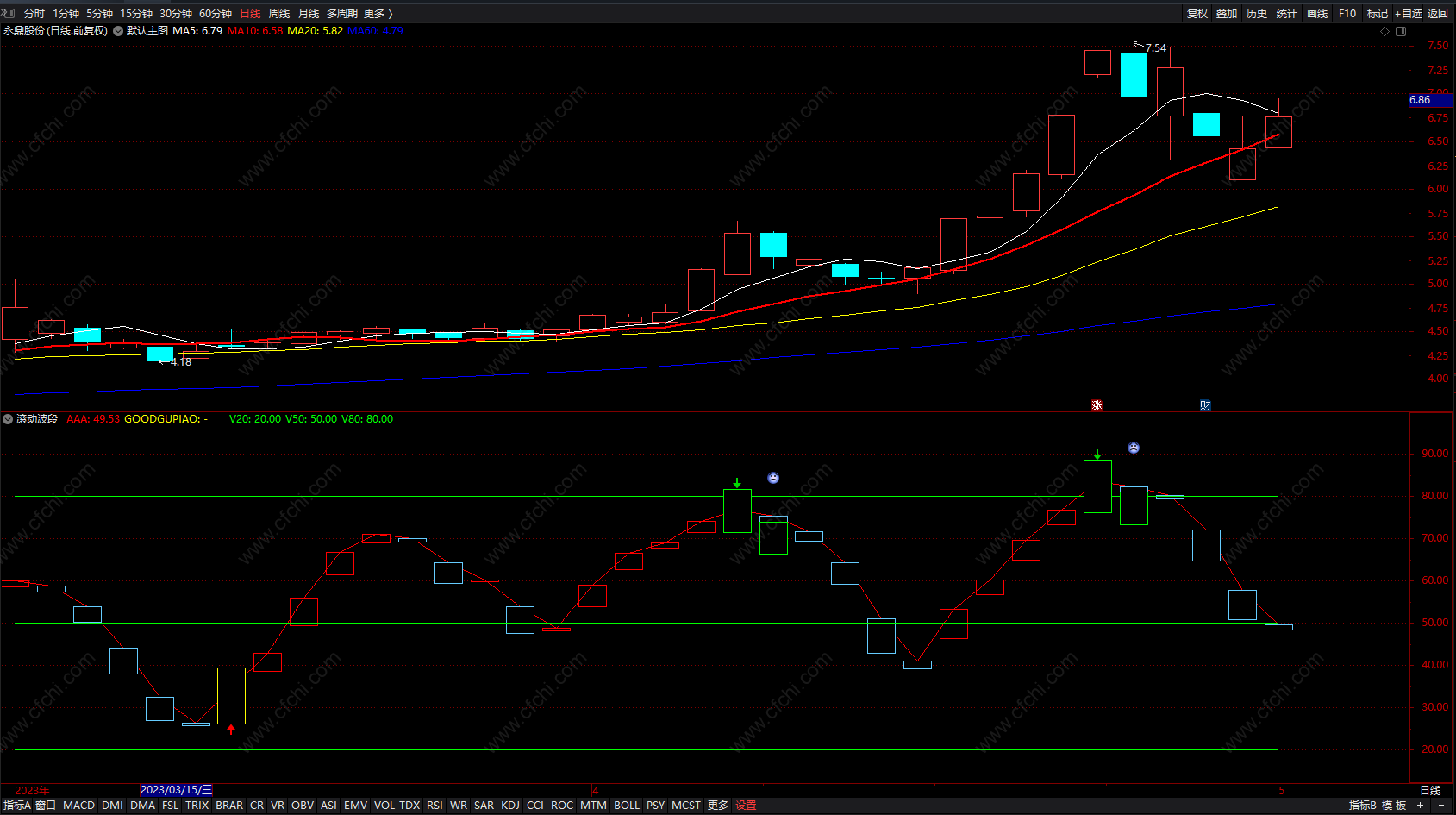Switch indicator to WR

(x=459, y=806)
